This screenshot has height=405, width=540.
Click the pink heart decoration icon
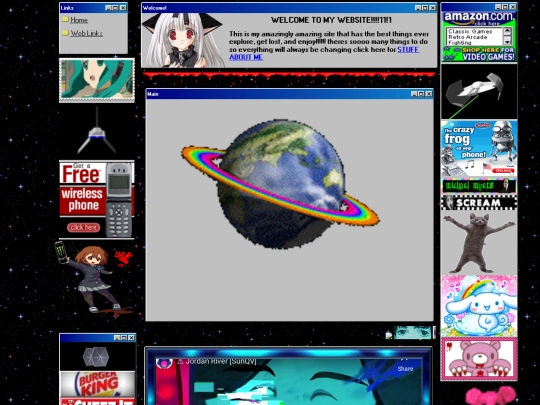[x=491, y=395]
